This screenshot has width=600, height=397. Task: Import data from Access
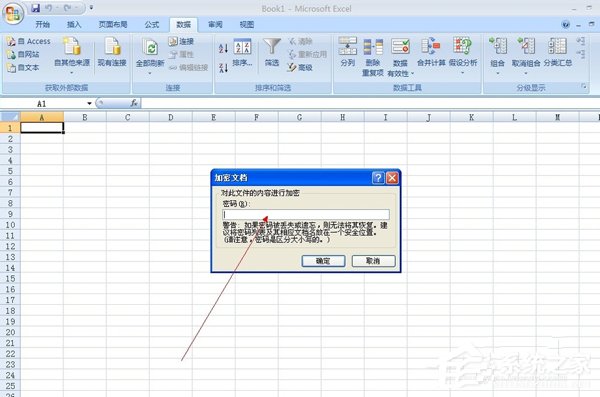(x=29, y=41)
